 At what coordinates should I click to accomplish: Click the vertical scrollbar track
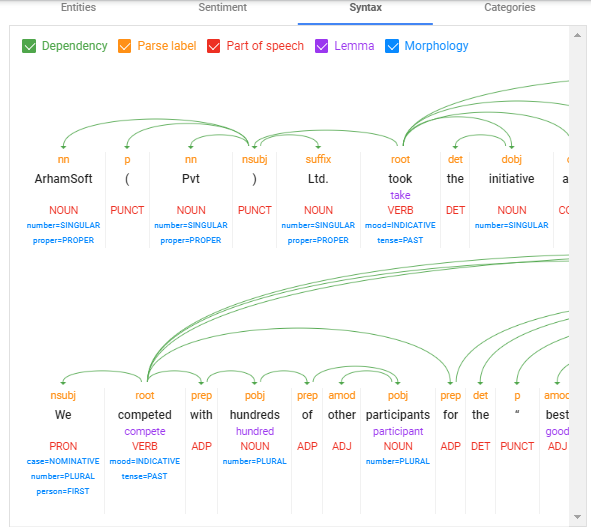tap(577, 275)
